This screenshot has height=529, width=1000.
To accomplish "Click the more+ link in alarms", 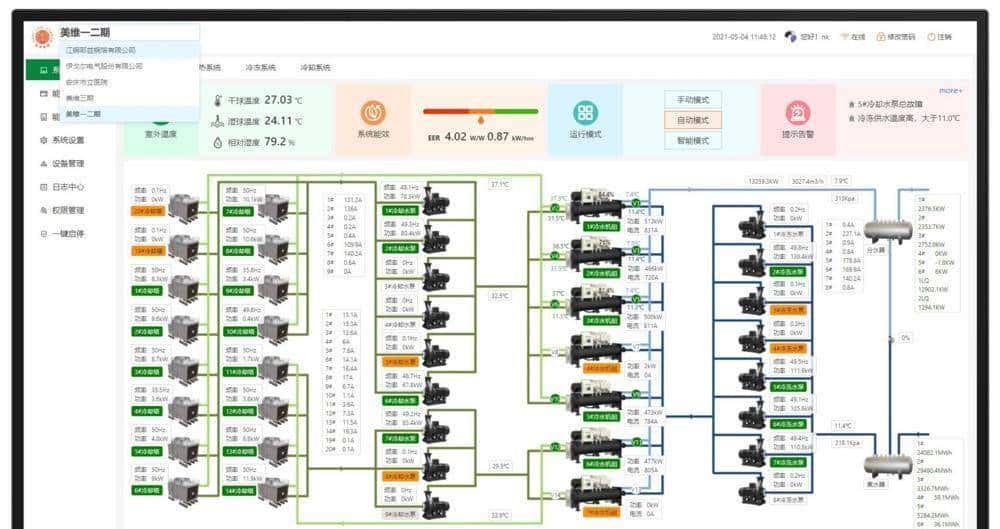I will point(950,91).
